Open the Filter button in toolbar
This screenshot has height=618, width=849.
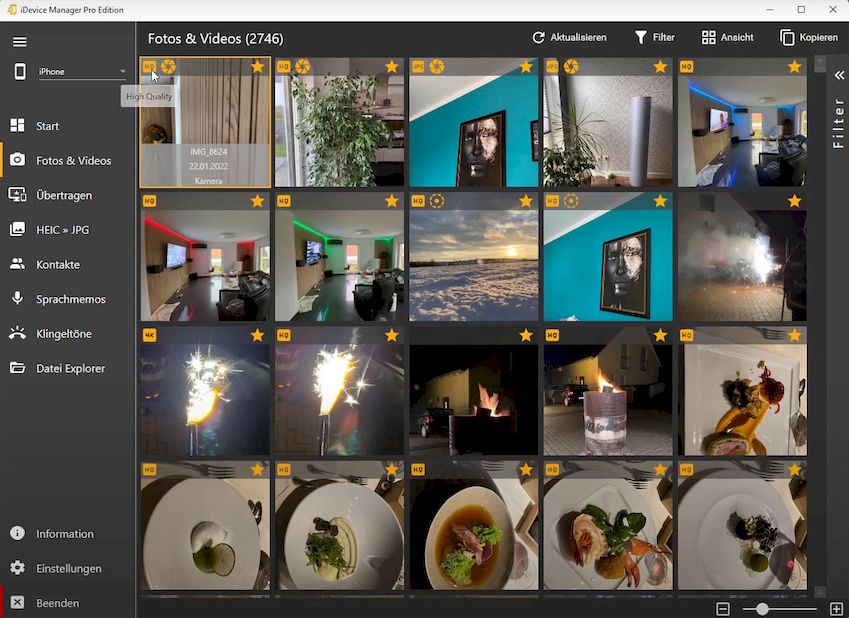(655, 37)
